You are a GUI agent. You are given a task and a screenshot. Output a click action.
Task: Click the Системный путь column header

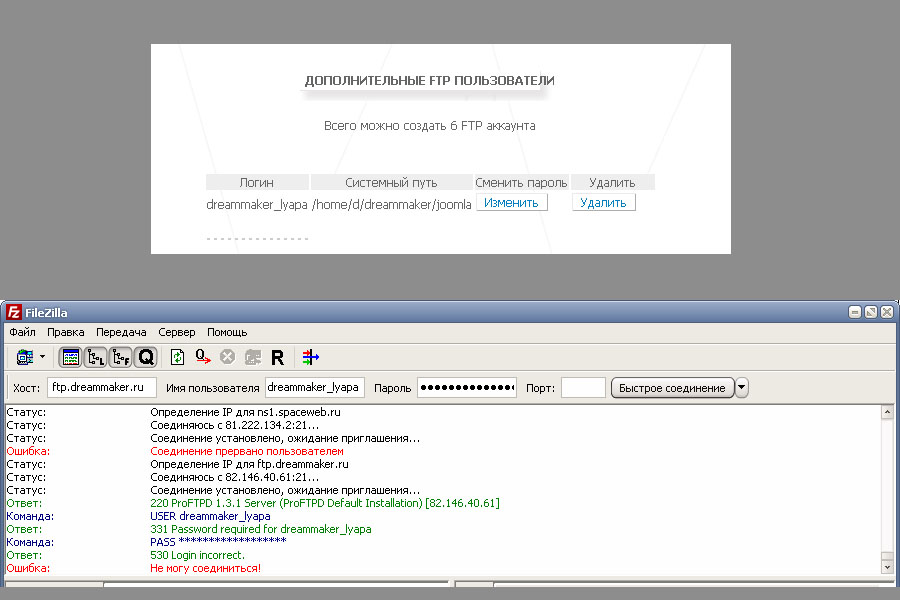[391, 183]
